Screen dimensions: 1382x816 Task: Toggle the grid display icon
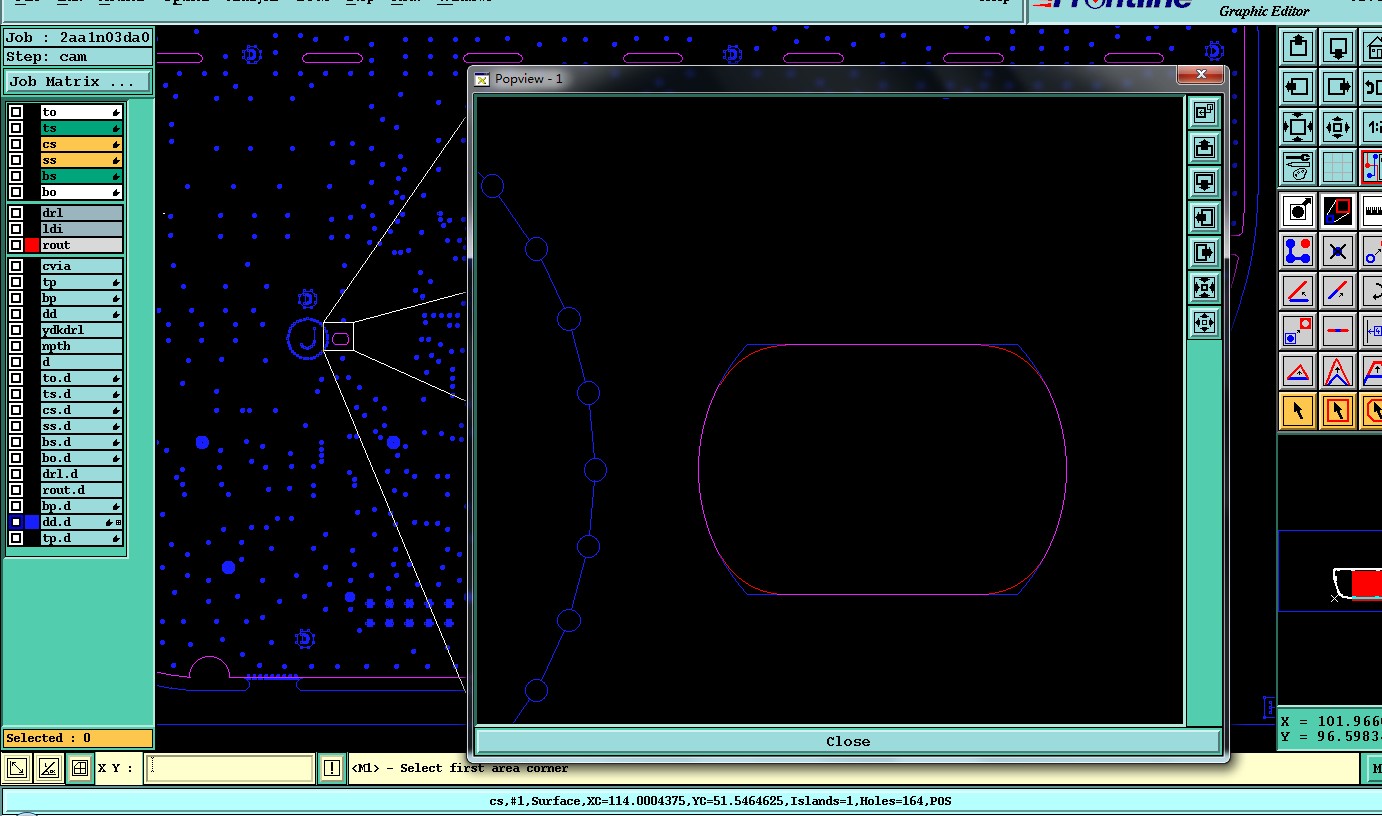click(1338, 167)
